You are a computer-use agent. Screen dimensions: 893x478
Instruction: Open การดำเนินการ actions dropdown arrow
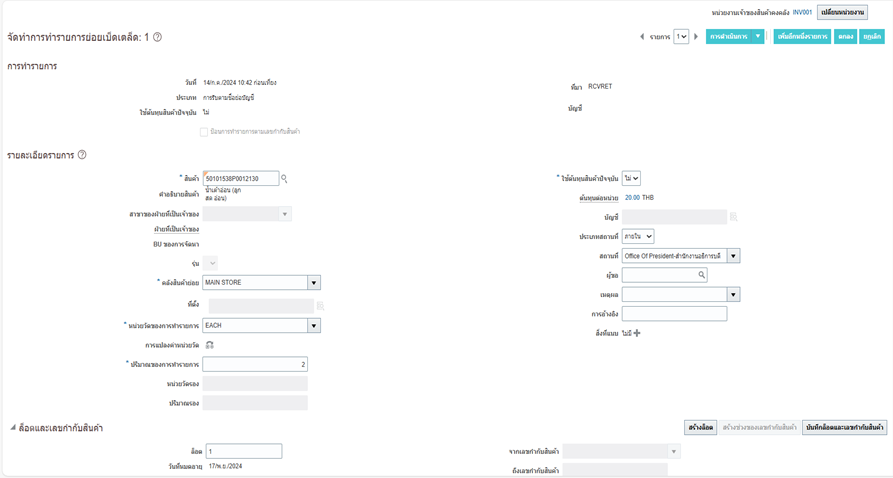pos(757,36)
